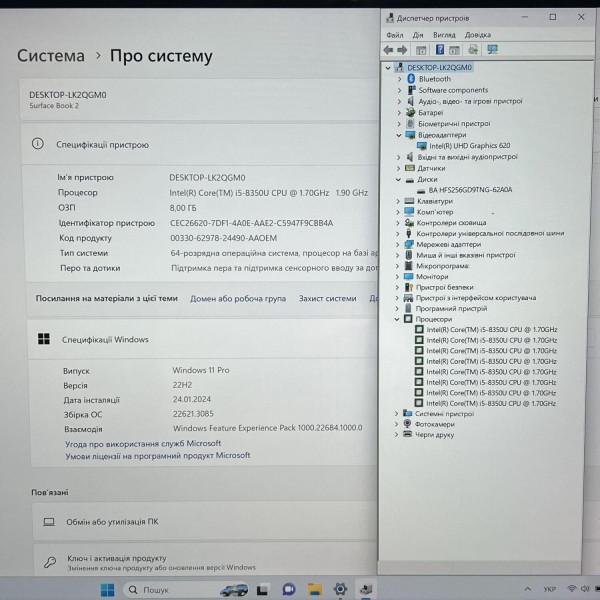Select the last i5-8350U processor entry

point(491,403)
